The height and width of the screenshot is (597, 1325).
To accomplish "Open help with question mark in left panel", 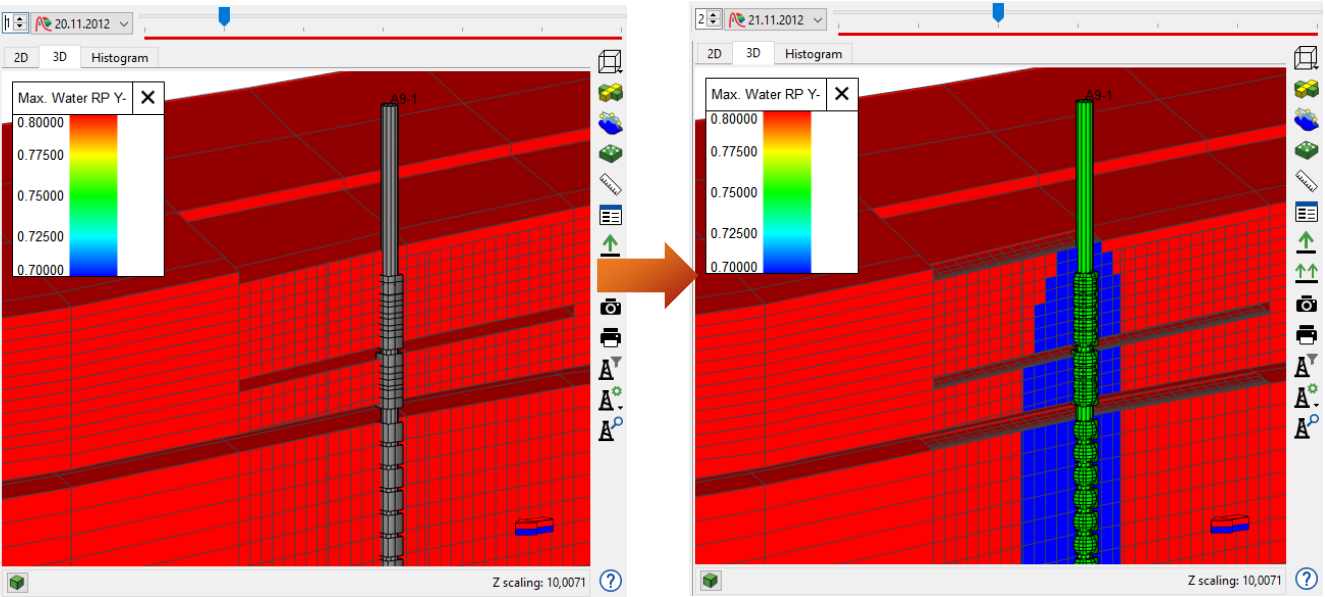I will [610, 580].
